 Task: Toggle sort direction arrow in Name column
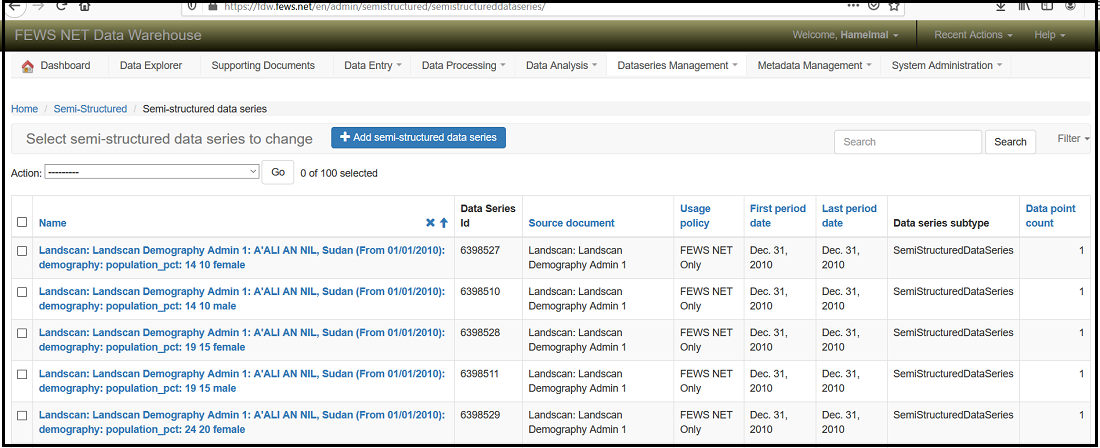(444, 223)
